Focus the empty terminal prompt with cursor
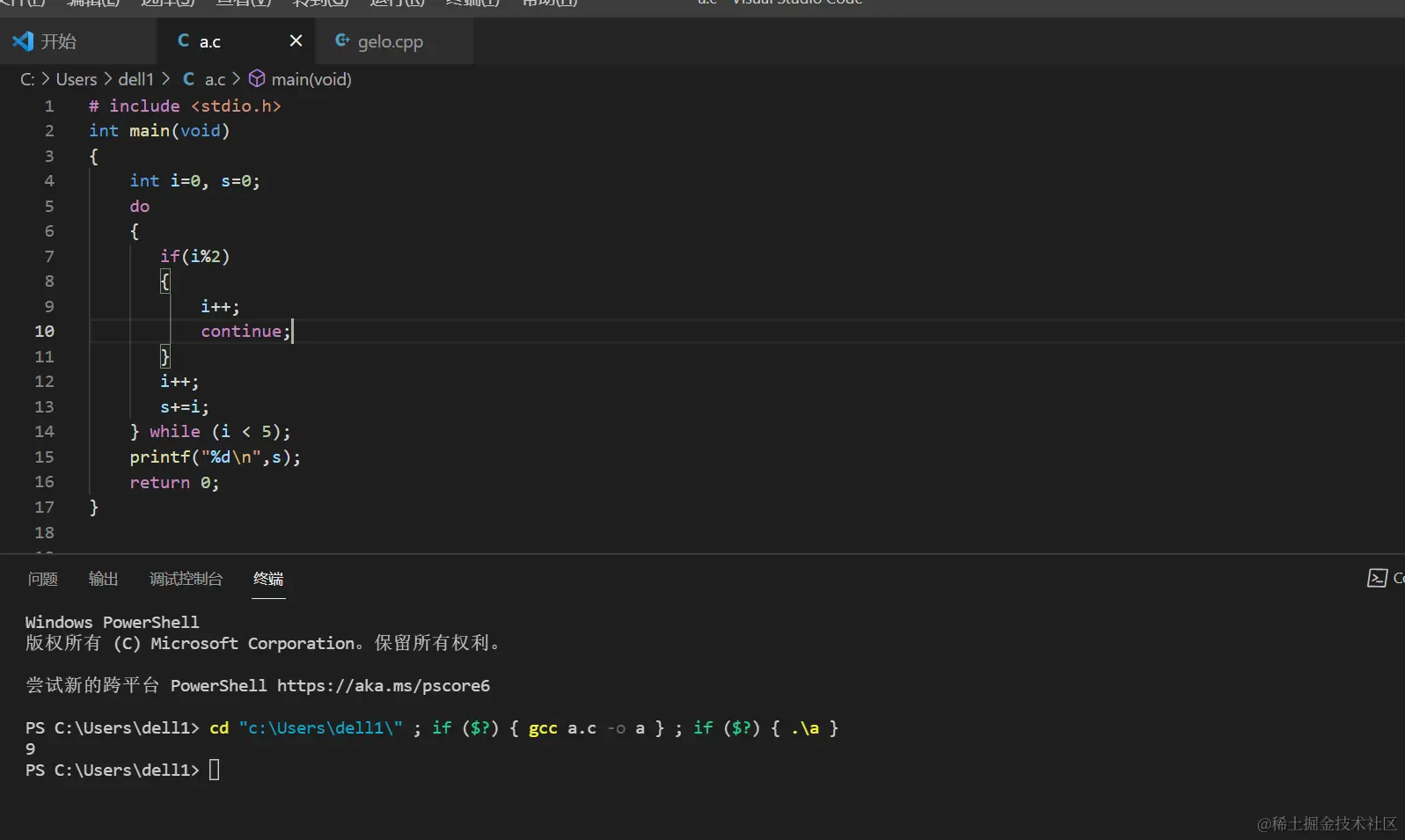 coord(214,770)
